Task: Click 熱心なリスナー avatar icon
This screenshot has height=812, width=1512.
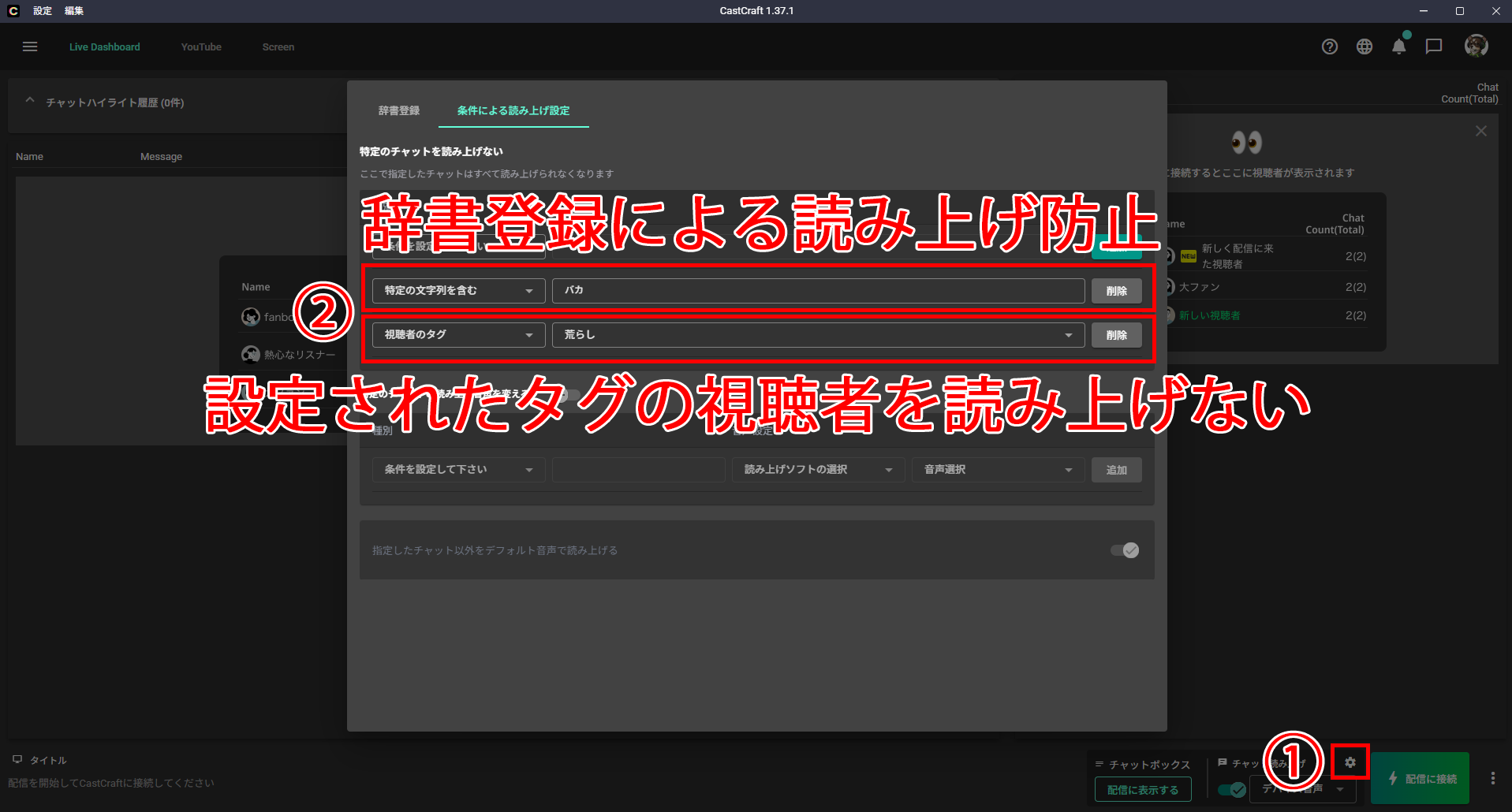Action: [x=251, y=355]
